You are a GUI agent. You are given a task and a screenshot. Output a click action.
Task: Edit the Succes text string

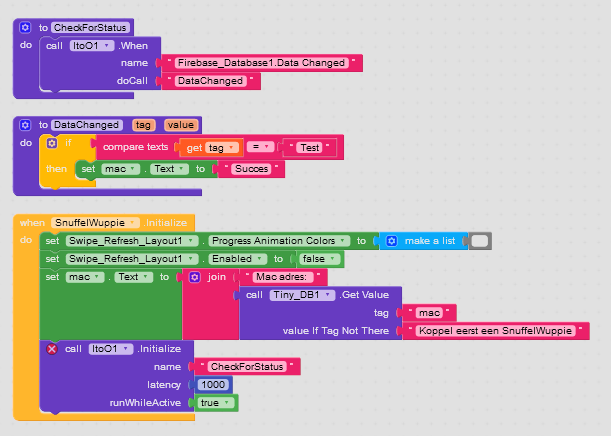pyautogui.click(x=251, y=169)
